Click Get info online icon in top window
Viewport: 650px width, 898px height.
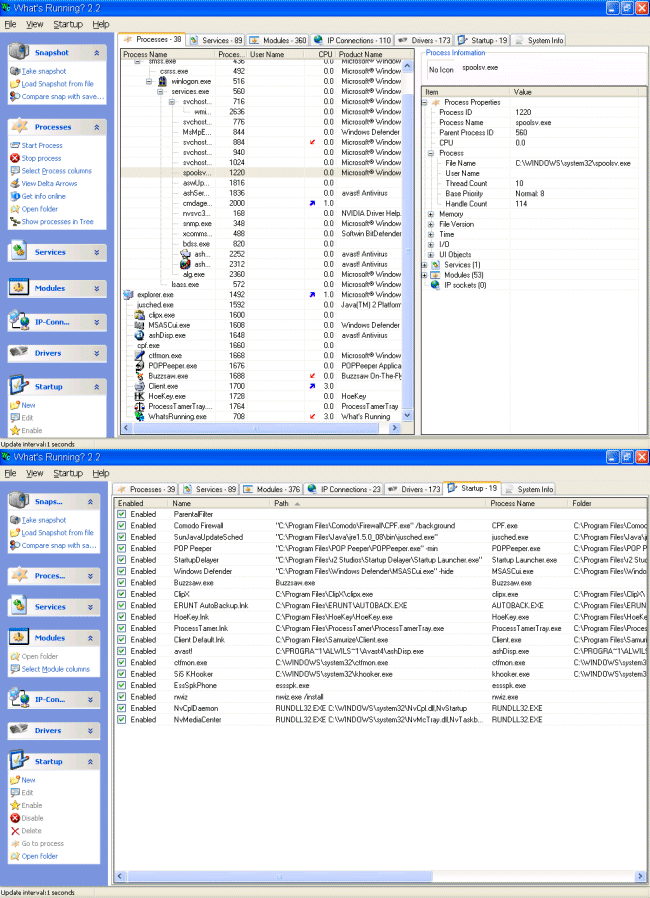pyautogui.click(x=15, y=196)
